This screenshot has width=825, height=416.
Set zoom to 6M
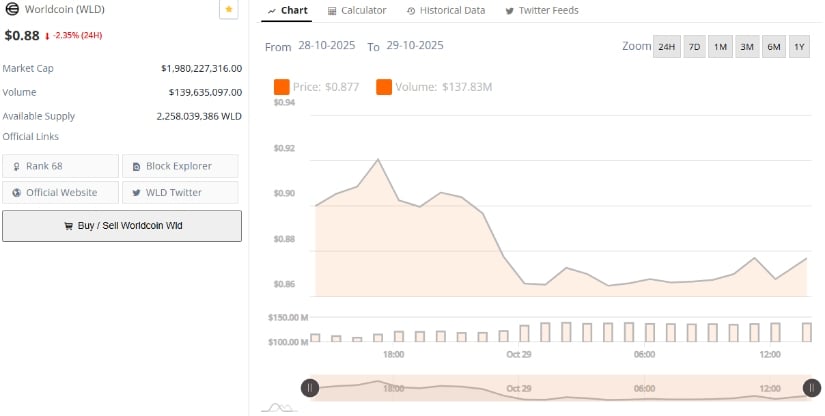point(774,47)
